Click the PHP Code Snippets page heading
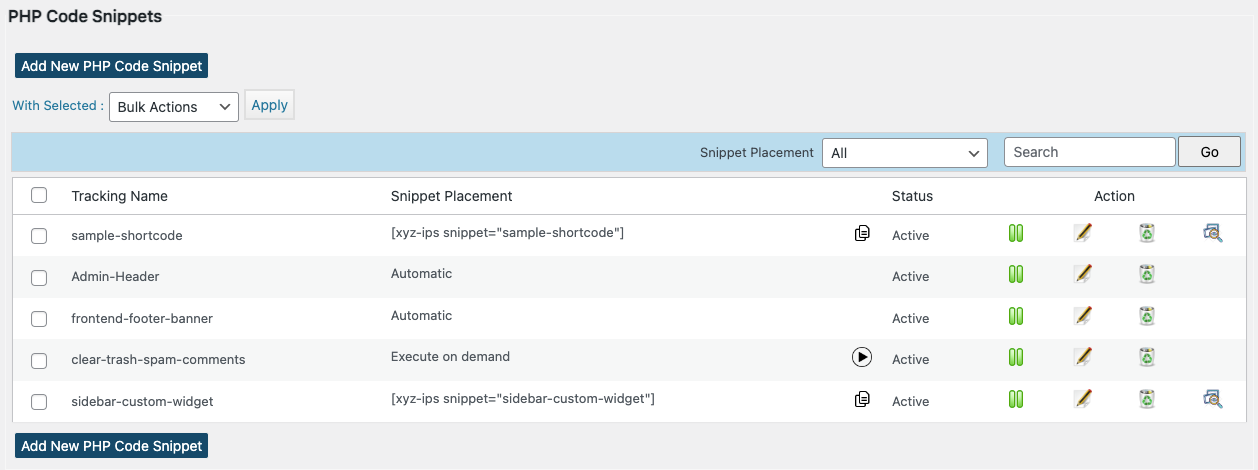This screenshot has width=1258, height=470. tap(85, 17)
